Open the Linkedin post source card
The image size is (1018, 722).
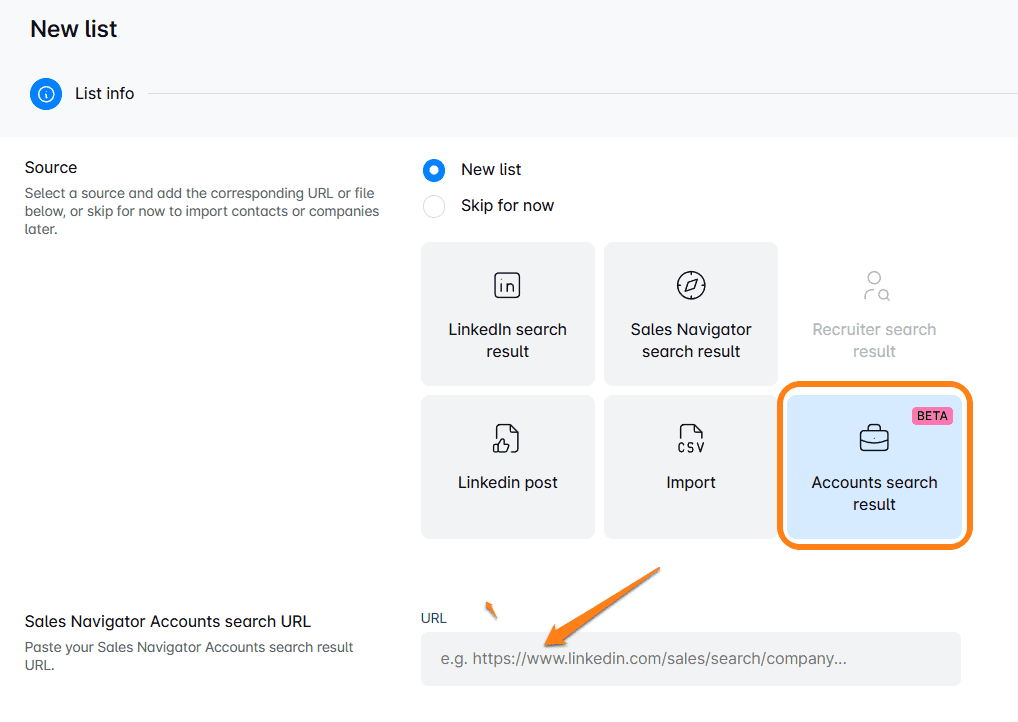coord(507,466)
